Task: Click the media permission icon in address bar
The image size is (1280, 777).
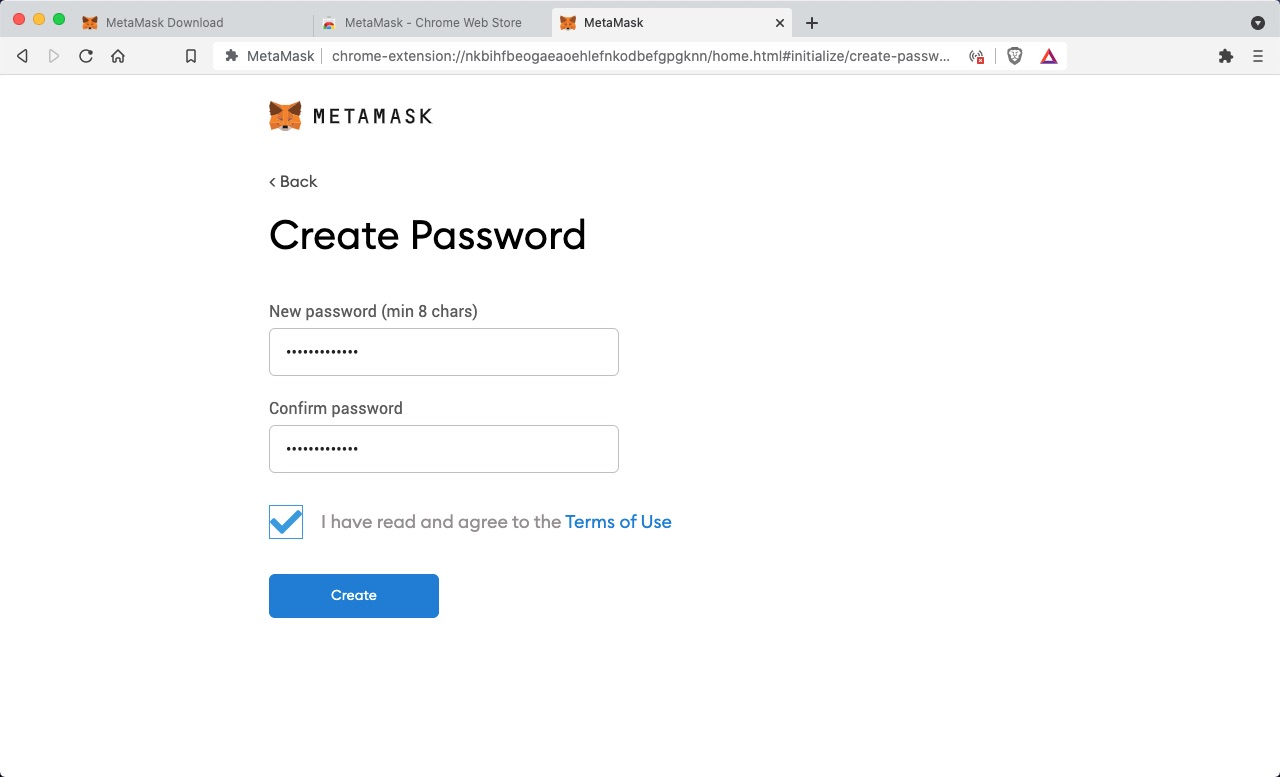Action: pos(977,57)
